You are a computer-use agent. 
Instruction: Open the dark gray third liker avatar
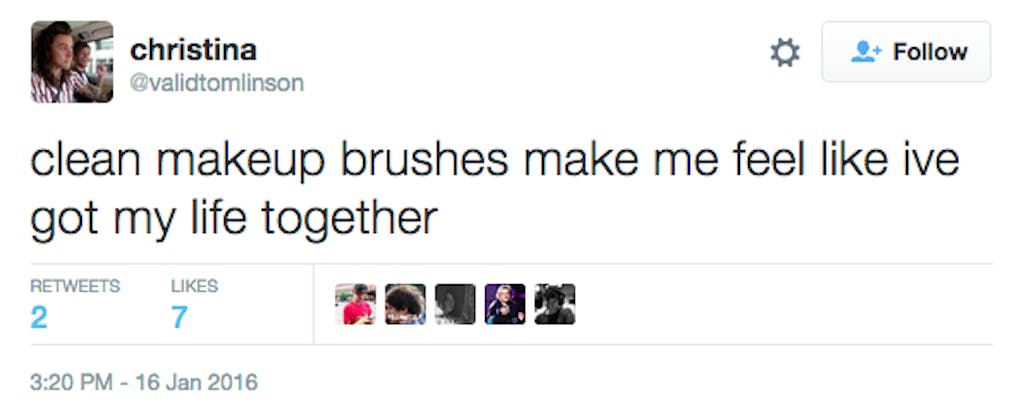coord(455,304)
